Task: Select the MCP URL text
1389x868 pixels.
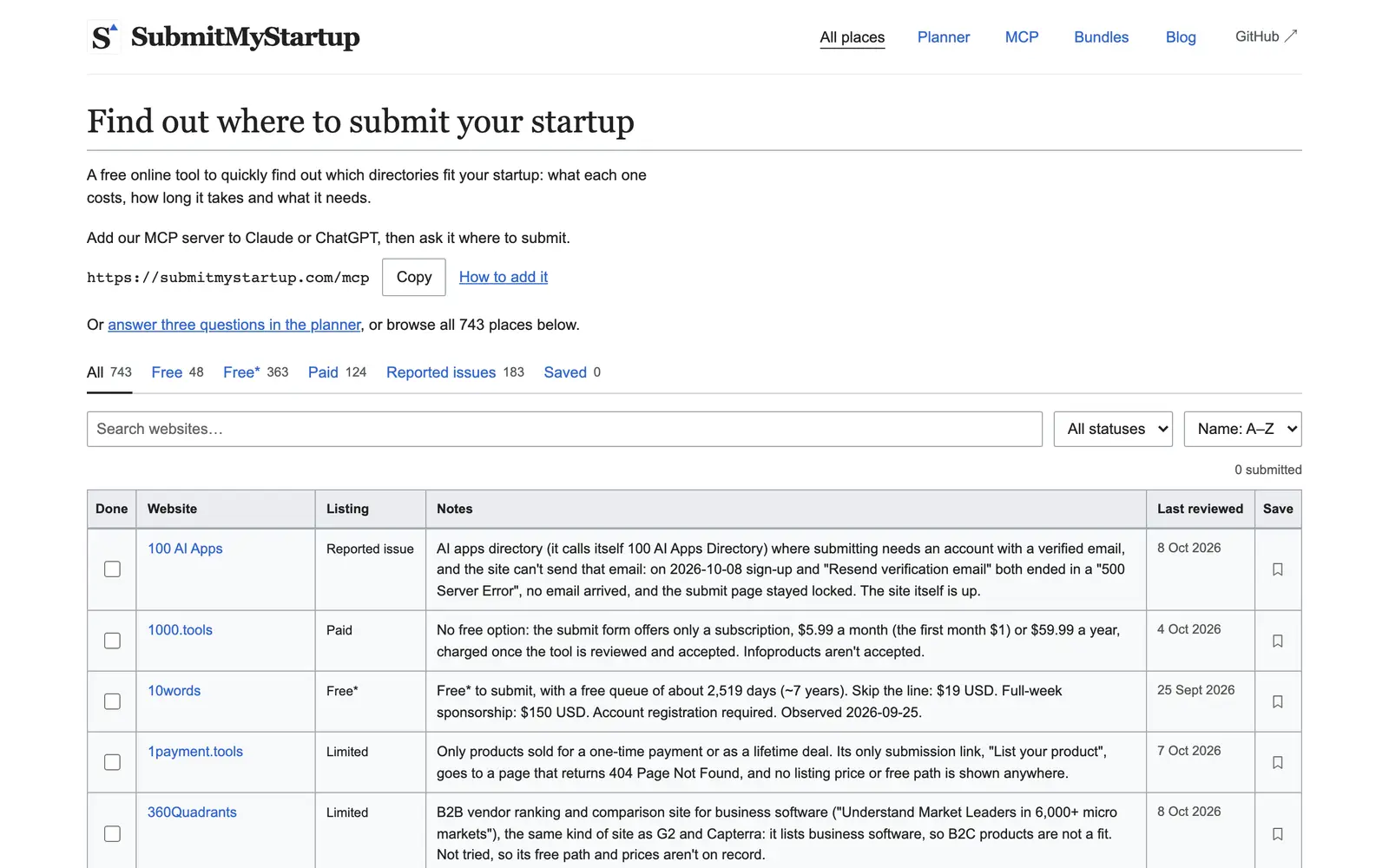Action: click(228, 278)
